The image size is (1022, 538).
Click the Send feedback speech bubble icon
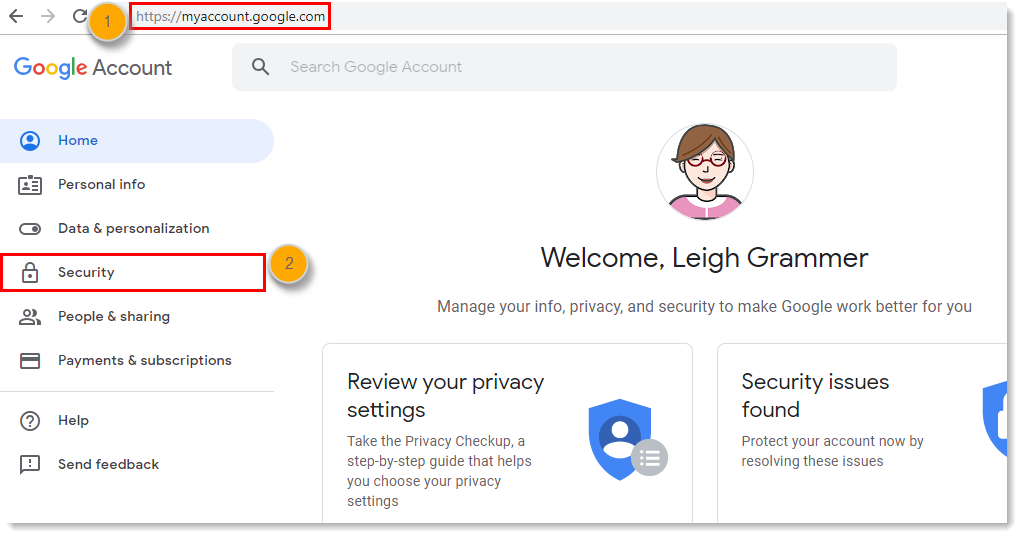point(30,464)
